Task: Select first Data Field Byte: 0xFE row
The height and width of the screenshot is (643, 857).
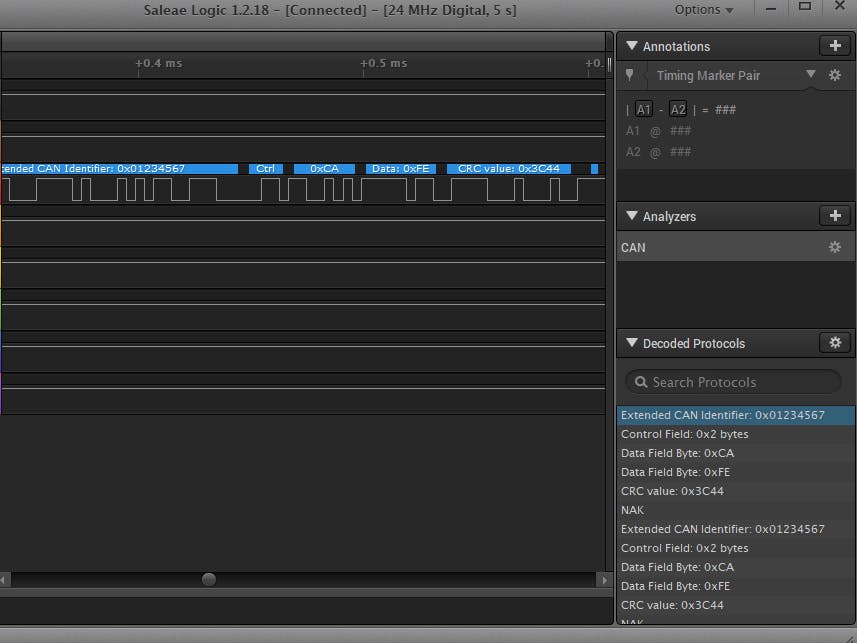Action: point(736,472)
